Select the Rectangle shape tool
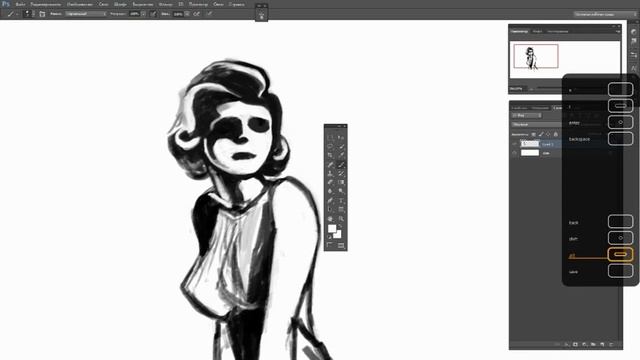 click(341, 209)
